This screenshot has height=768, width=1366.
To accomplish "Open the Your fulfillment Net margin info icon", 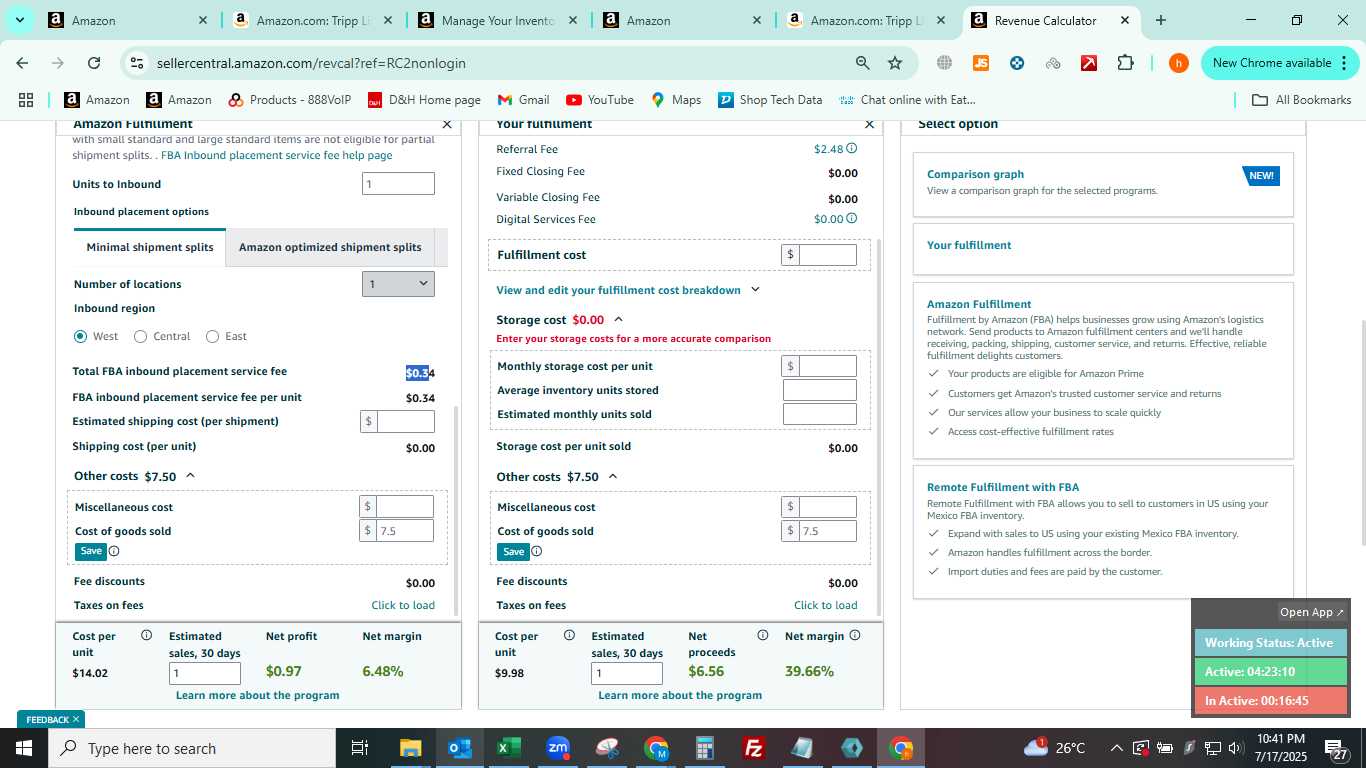I will click(x=854, y=635).
